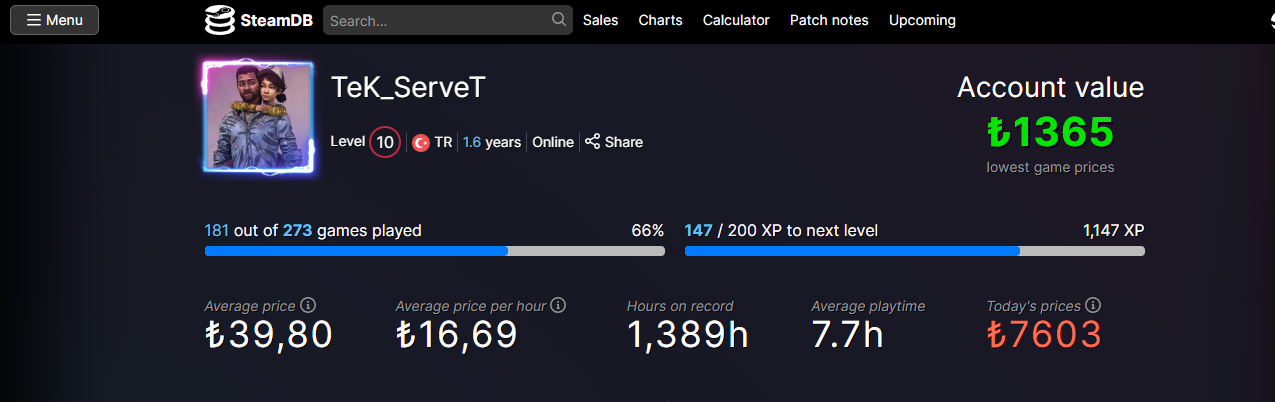The image size is (1275, 402).
Task: Click info icon beside Average price per hour
Action: pyautogui.click(x=558, y=305)
